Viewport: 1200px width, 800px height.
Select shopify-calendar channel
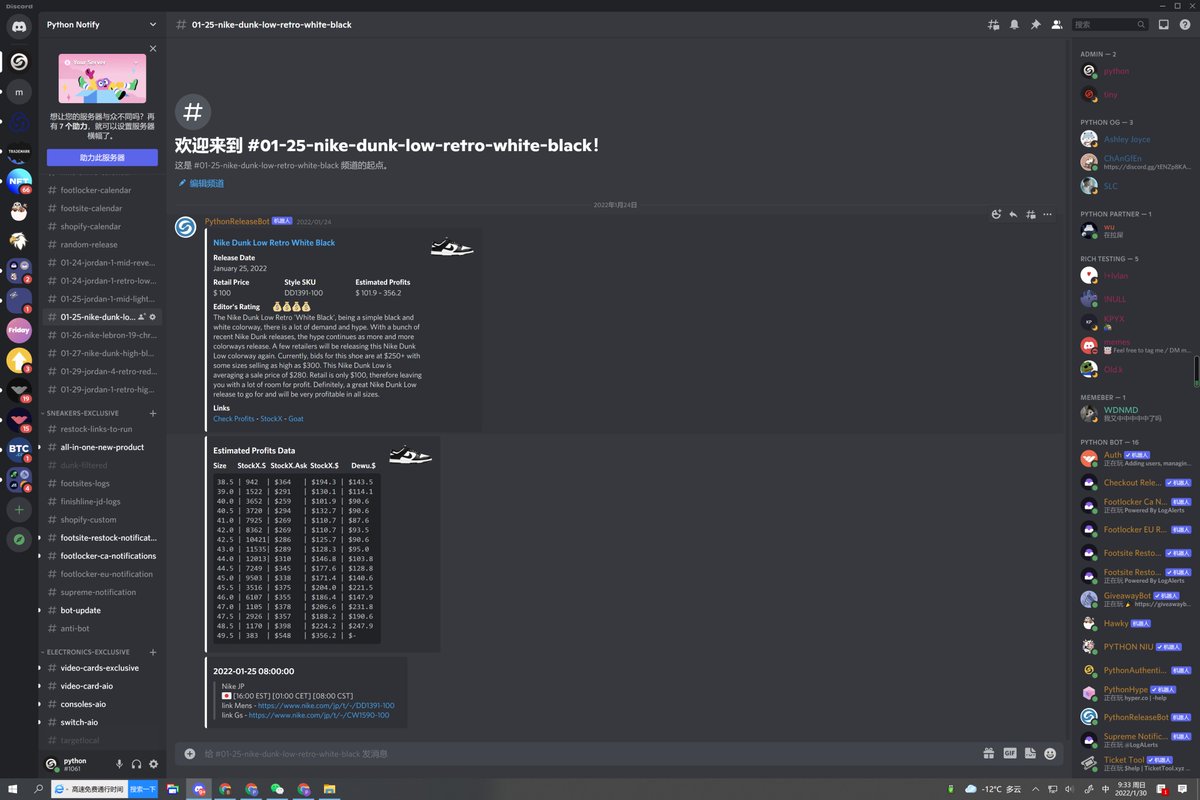tap(102, 226)
